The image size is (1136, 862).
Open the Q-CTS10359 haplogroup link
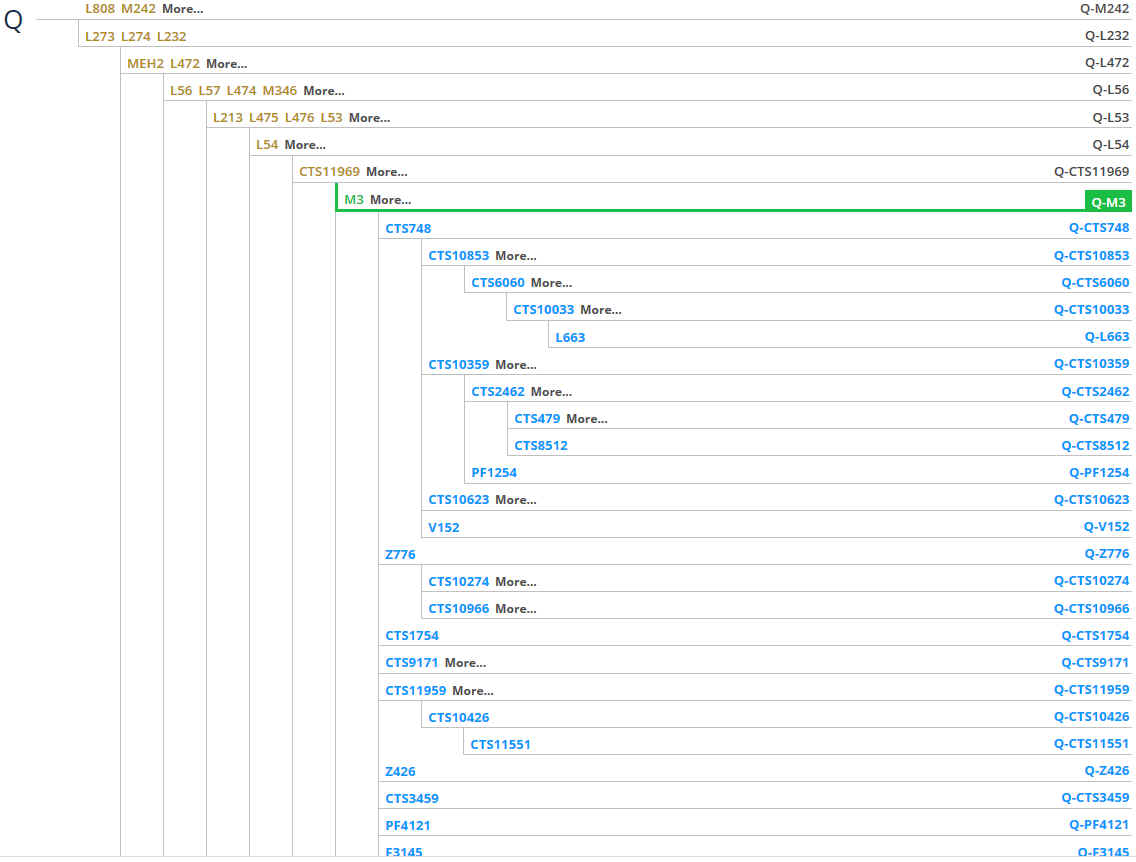tap(1091, 364)
